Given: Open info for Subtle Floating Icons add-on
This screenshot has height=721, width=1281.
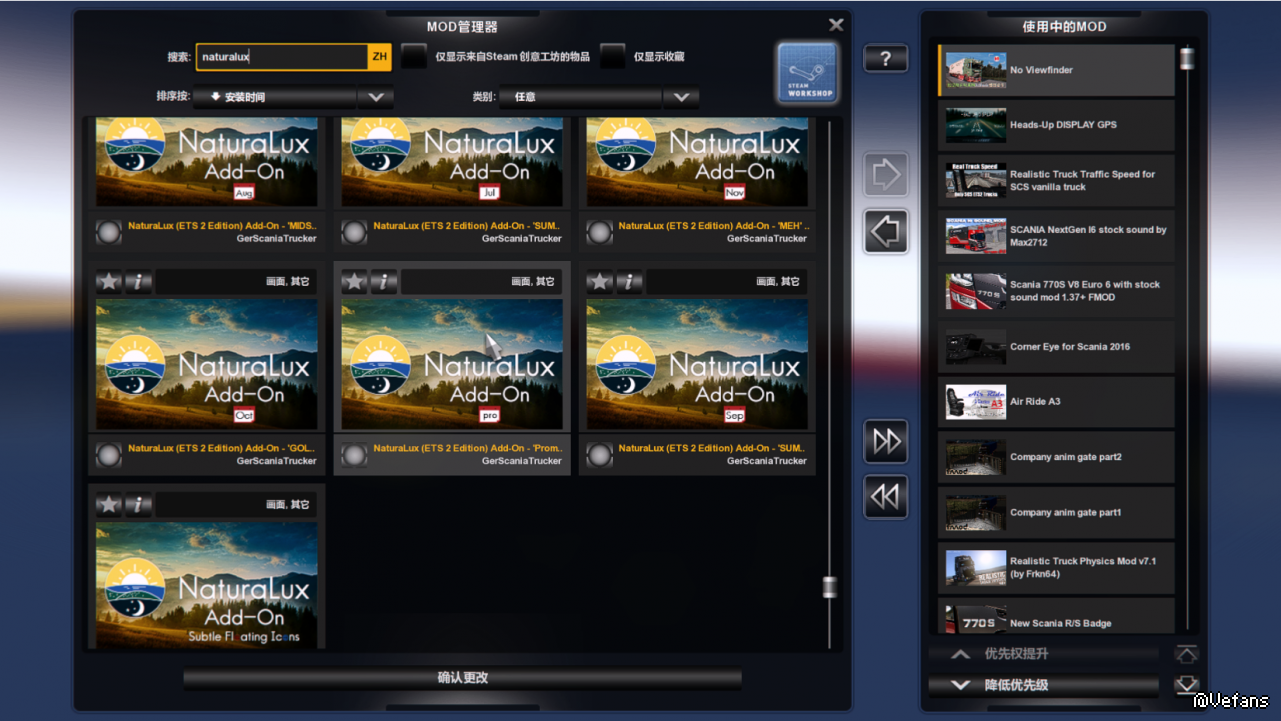Looking at the screenshot, I should 139,505.
